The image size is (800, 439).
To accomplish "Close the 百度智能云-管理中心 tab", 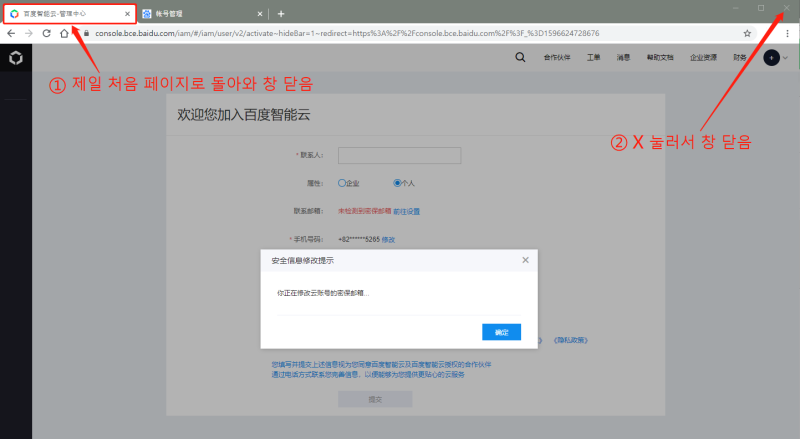I will coord(127,14).
